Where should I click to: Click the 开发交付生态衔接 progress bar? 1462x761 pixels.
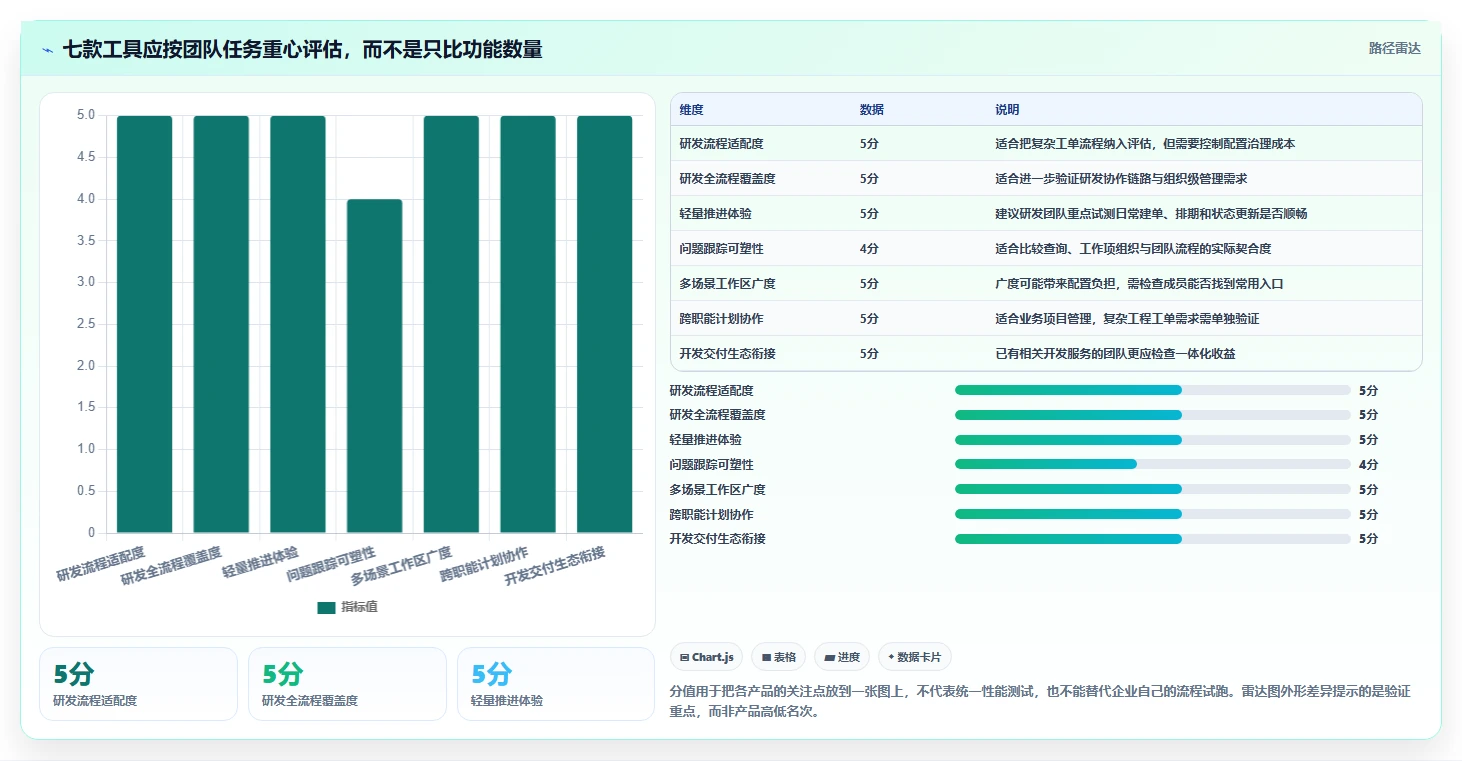(1153, 539)
